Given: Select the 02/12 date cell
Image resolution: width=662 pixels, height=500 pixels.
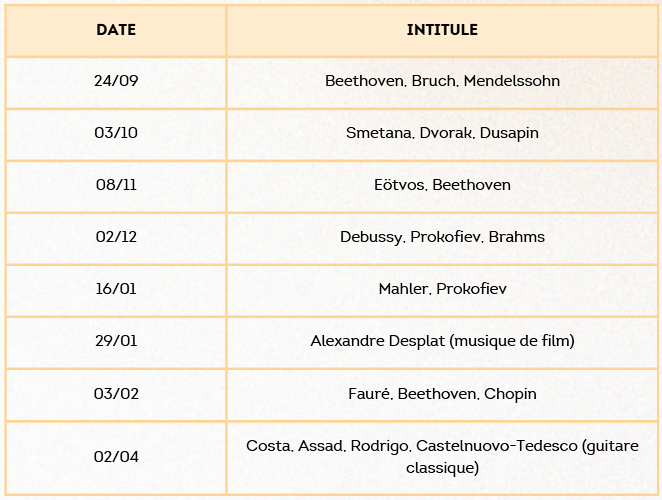Looking at the screenshot, I should click(x=116, y=237).
